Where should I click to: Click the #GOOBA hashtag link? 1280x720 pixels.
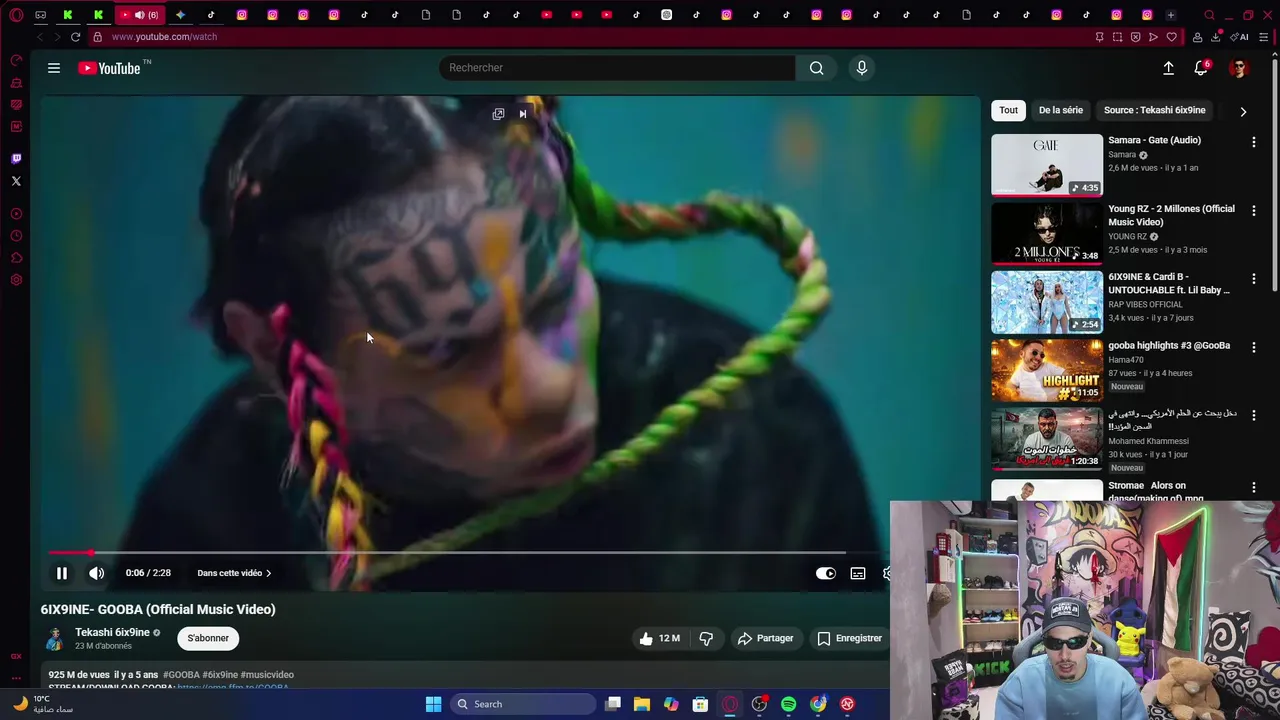(x=181, y=675)
